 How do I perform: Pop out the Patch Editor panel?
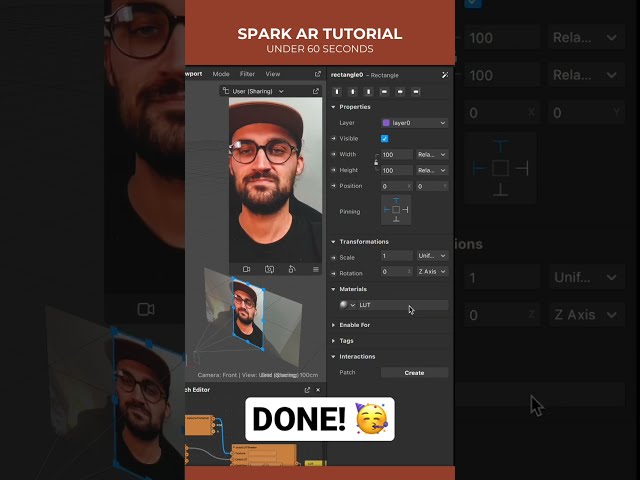pyautogui.click(x=307, y=390)
